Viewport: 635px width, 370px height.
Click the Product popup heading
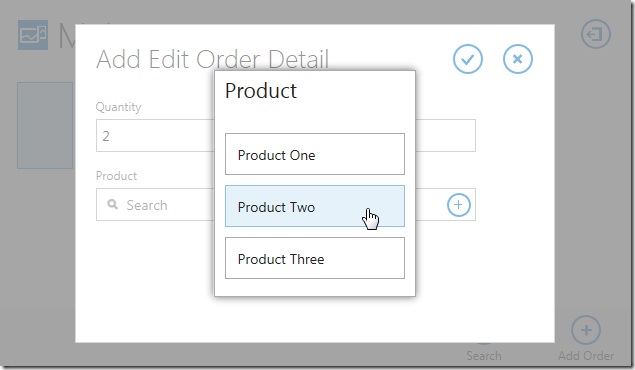[261, 91]
